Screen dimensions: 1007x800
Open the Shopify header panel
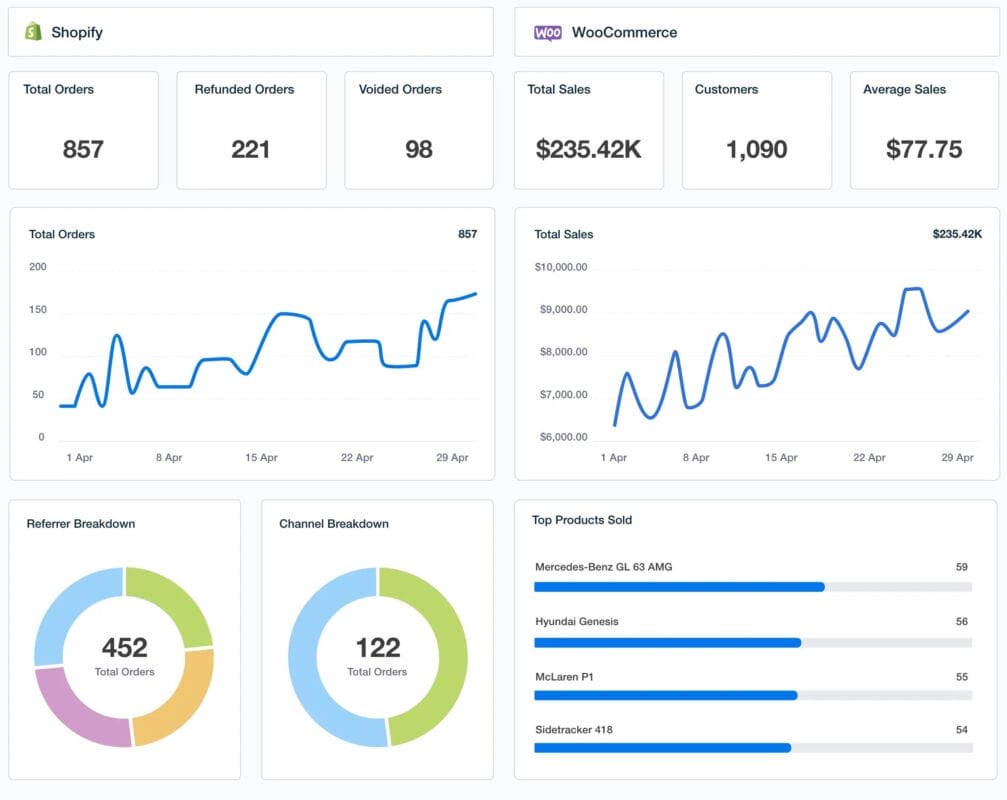(250, 31)
